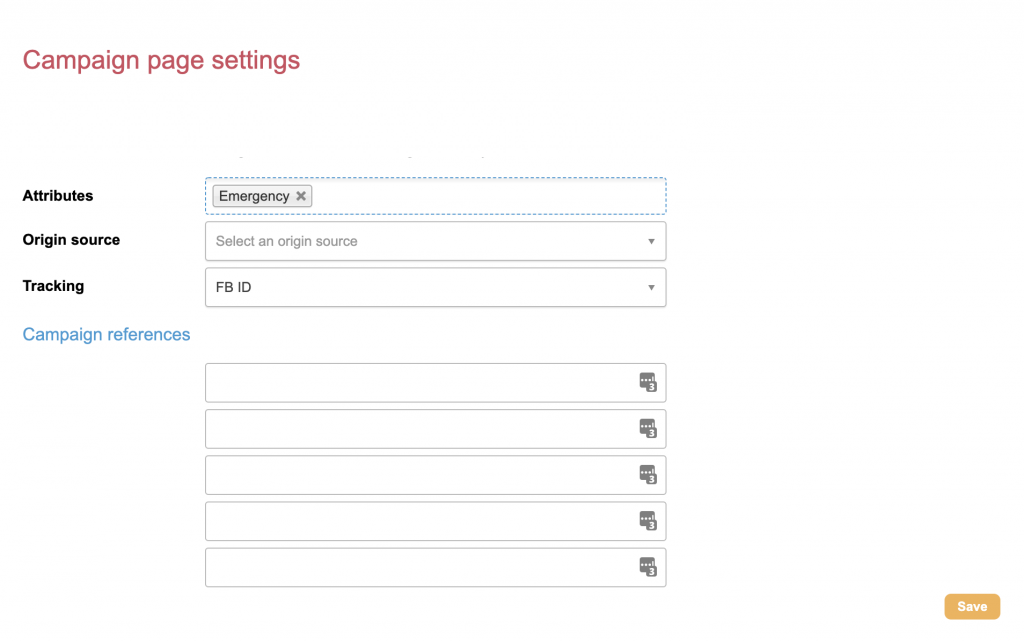This screenshot has width=1024, height=641.
Task: Click the first campaign reference text field
Action: click(x=420, y=383)
